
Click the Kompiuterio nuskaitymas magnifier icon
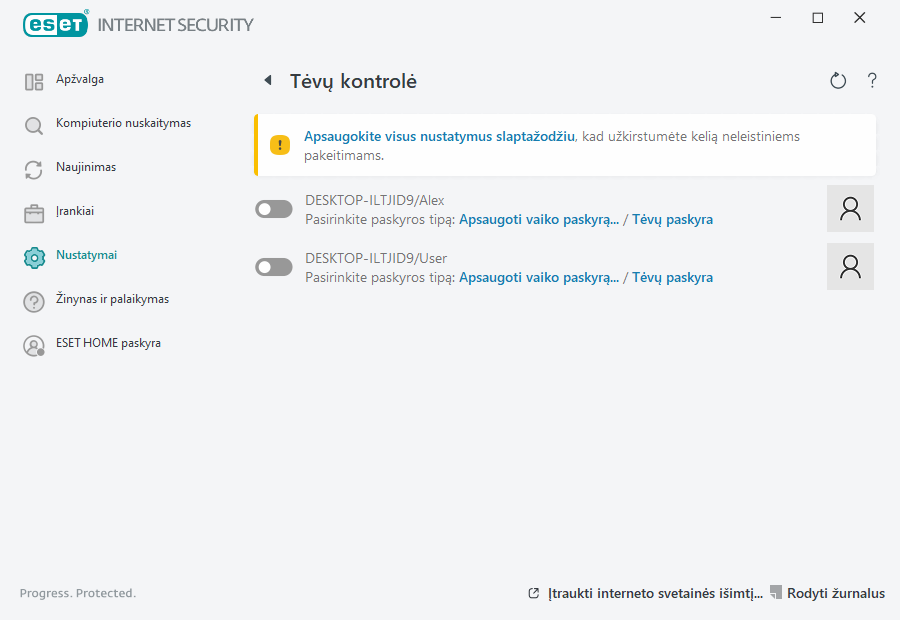coord(34,126)
